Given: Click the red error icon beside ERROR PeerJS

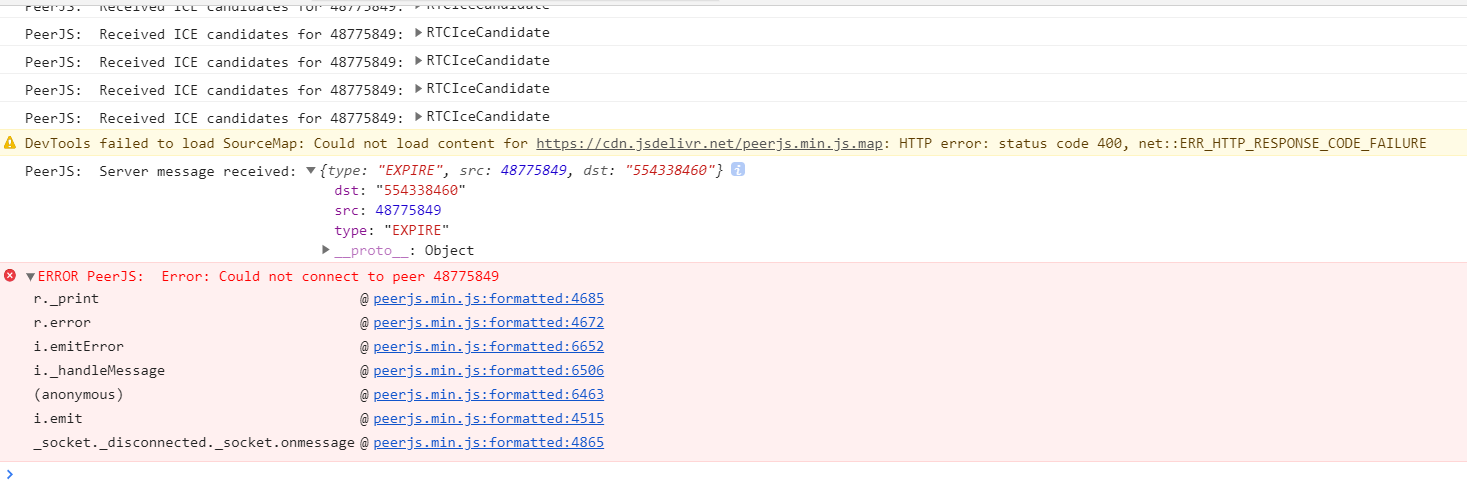Looking at the screenshot, I should [10, 275].
